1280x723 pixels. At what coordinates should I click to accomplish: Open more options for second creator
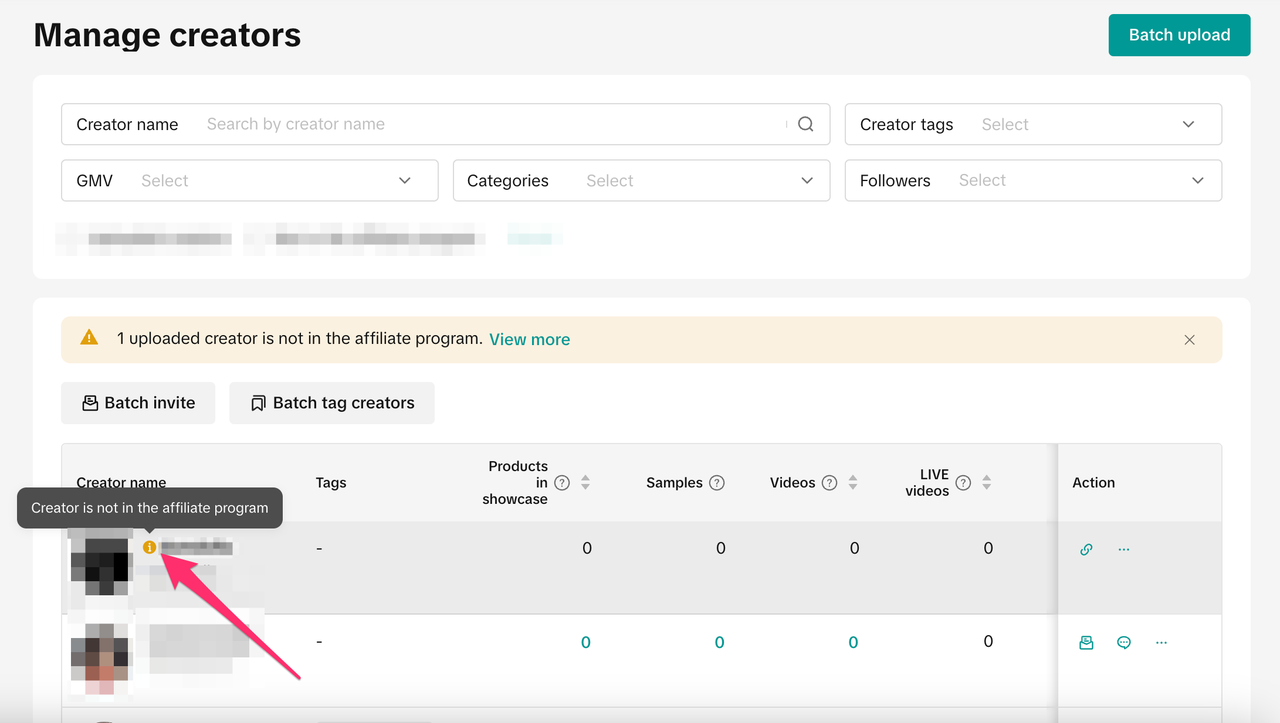pos(1161,643)
